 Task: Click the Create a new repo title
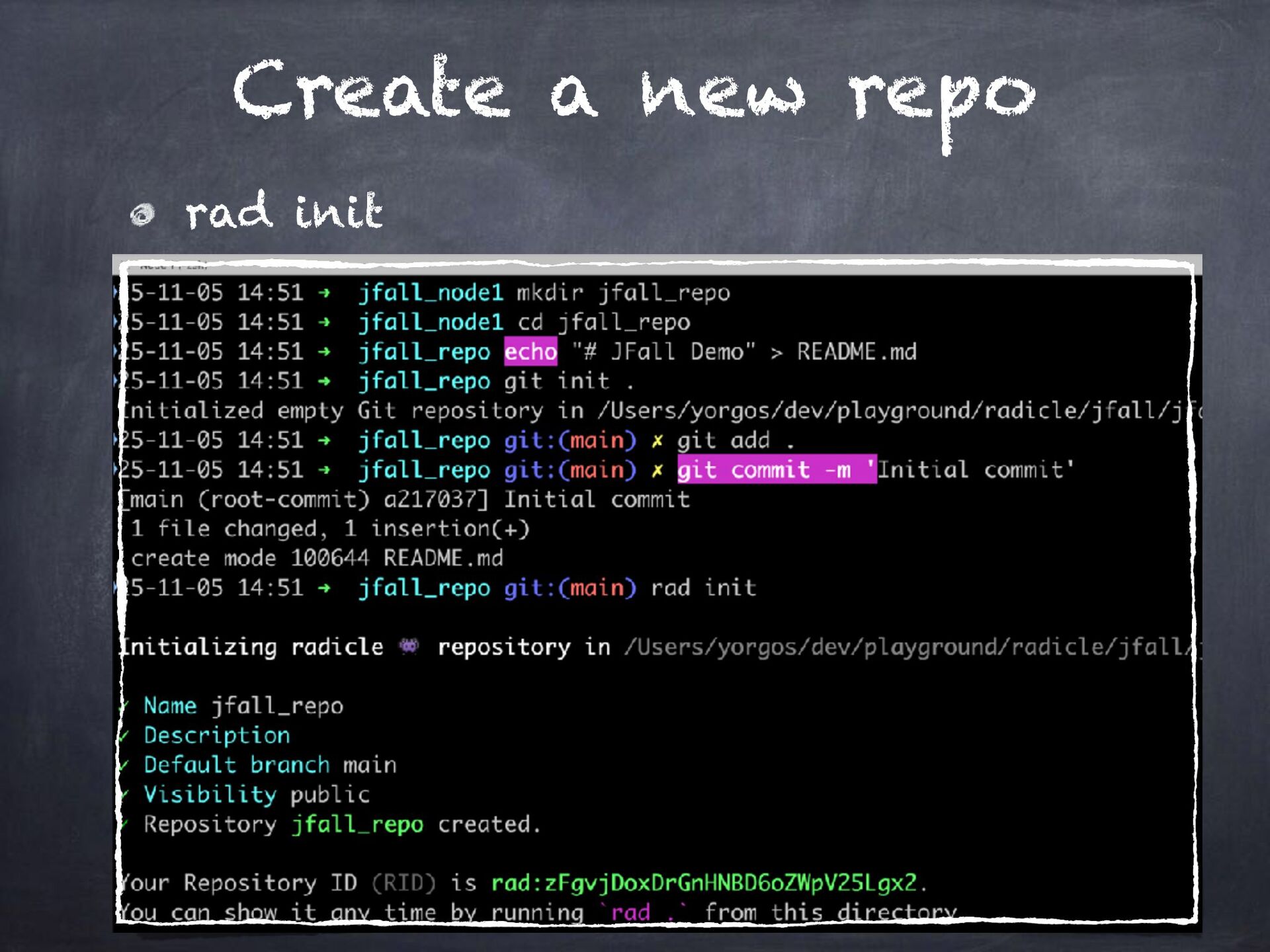click(x=634, y=93)
